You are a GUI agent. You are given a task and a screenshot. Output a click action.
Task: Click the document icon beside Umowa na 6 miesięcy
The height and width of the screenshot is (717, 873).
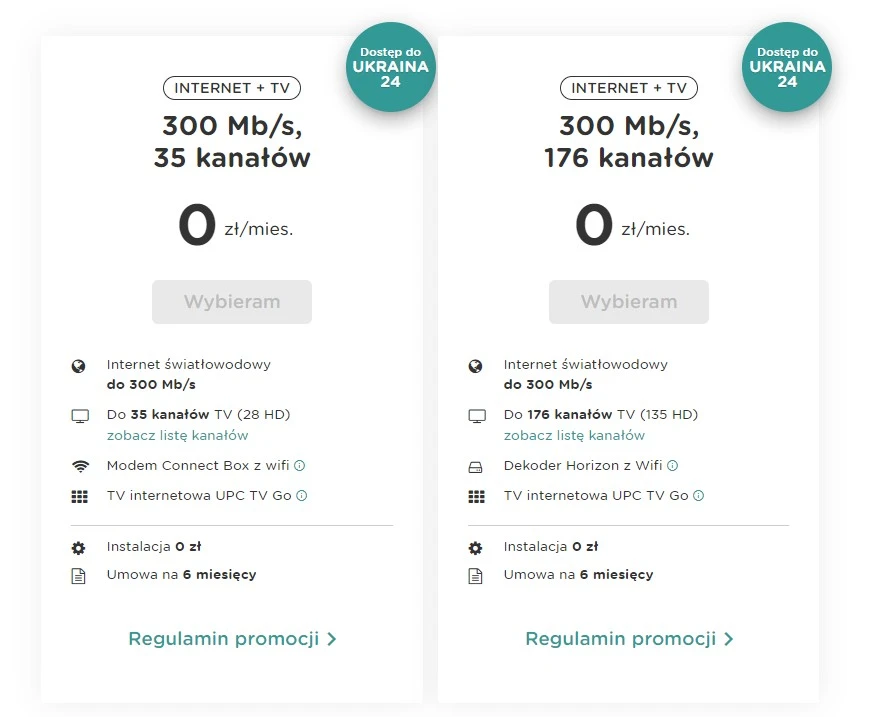[79, 575]
